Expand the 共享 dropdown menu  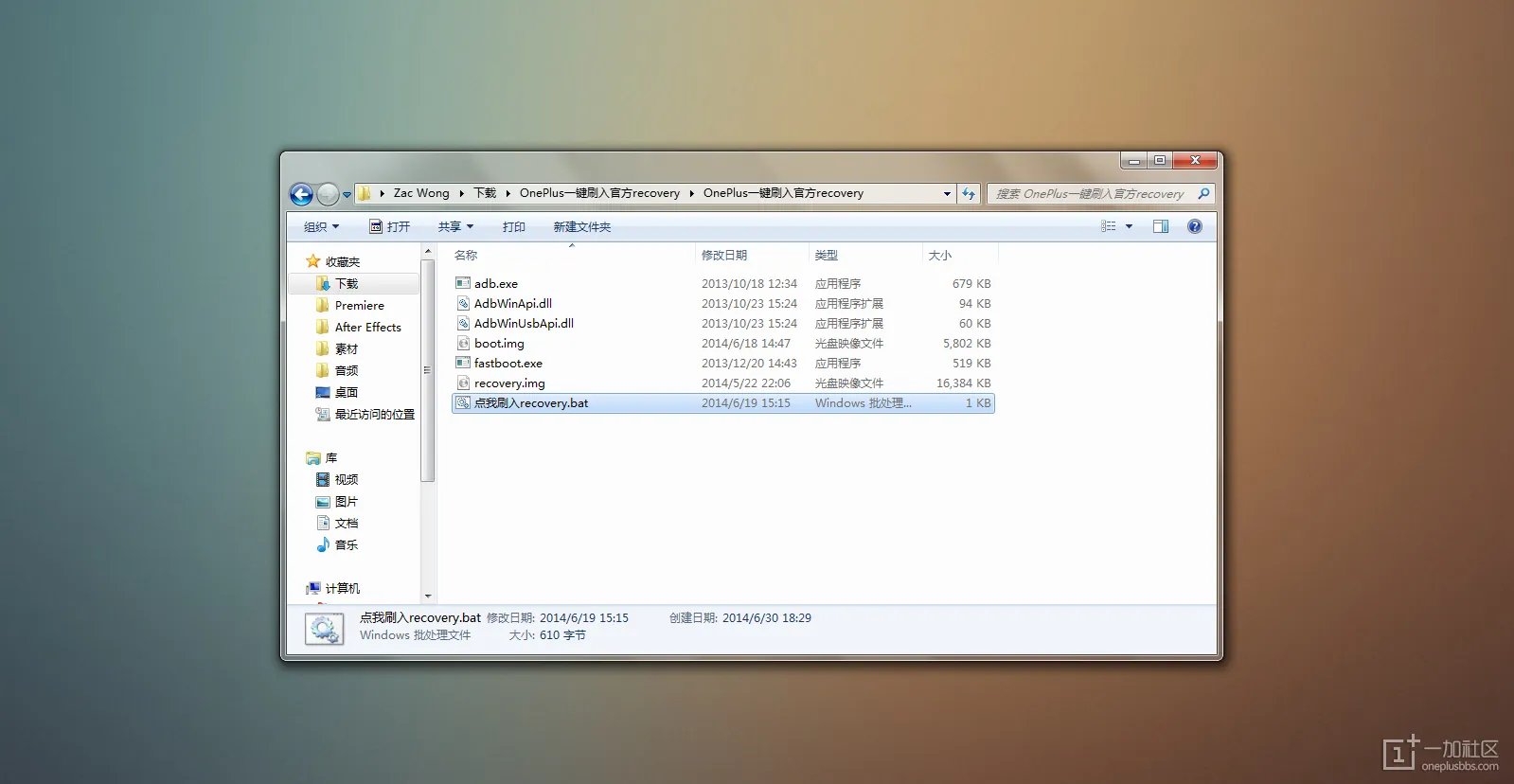(455, 227)
